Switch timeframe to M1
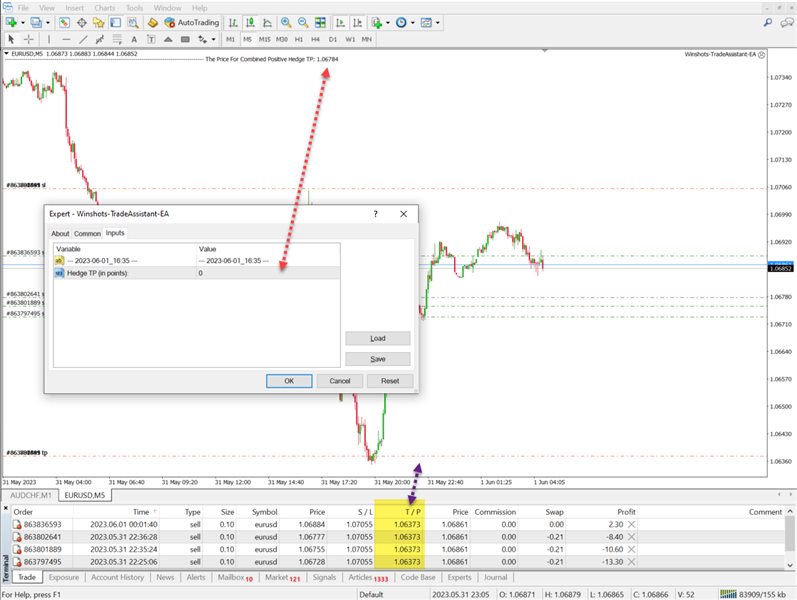The width and height of the screenshot is (797, 600). click(230, 39)
